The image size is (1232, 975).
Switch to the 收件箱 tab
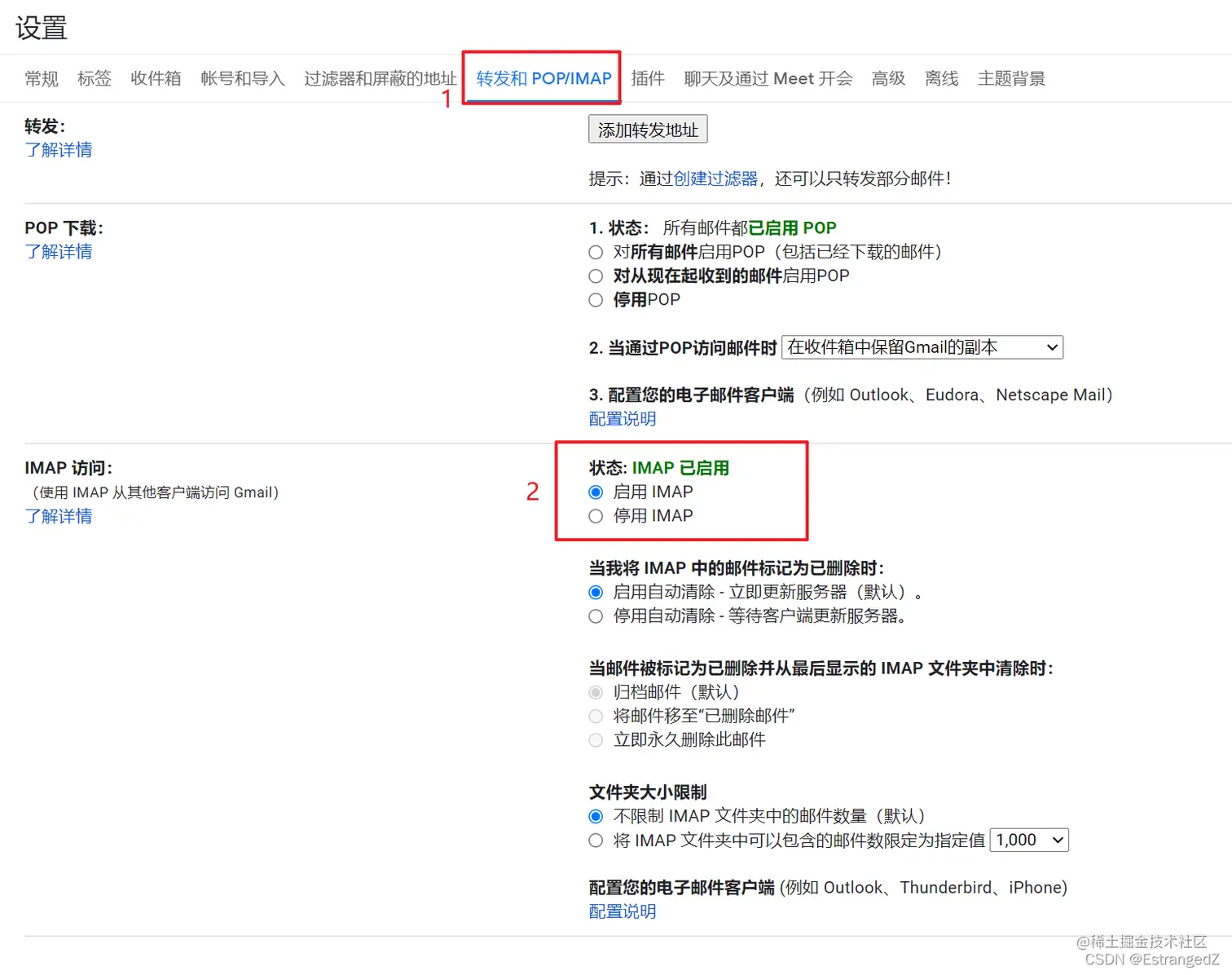point(156,78)
